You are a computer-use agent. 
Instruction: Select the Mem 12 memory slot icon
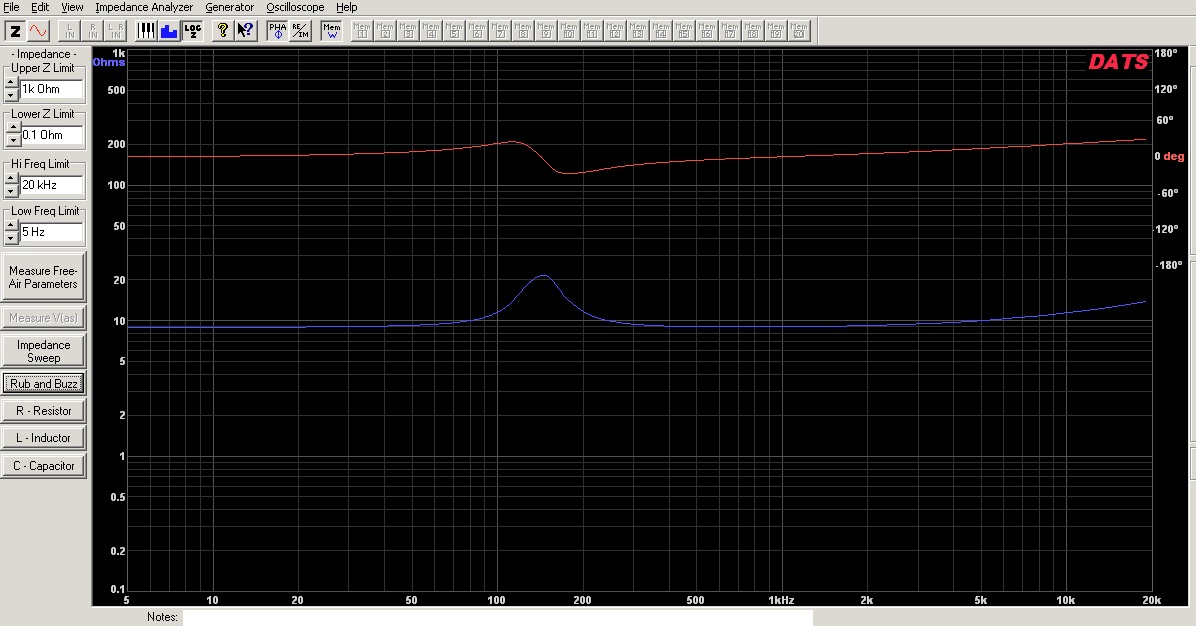pyautogui.click(x=615, y=31)
